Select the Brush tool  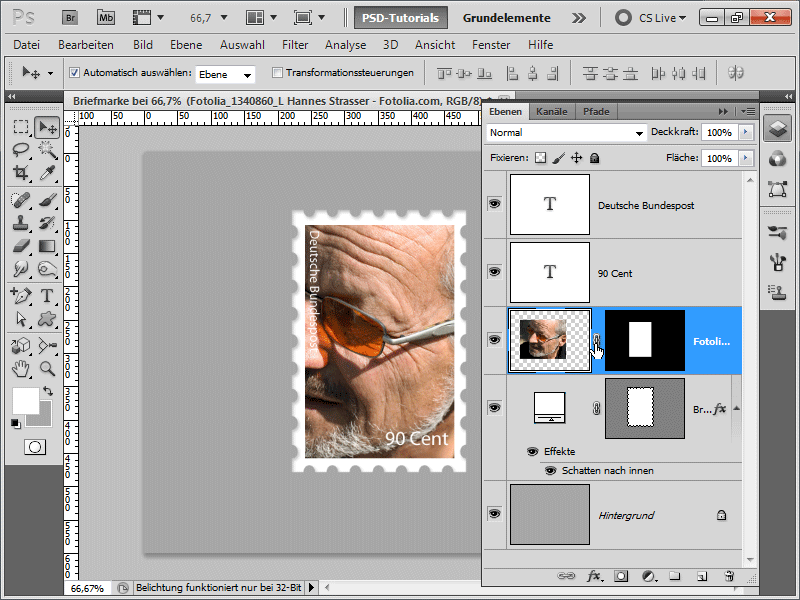[47, 200]
